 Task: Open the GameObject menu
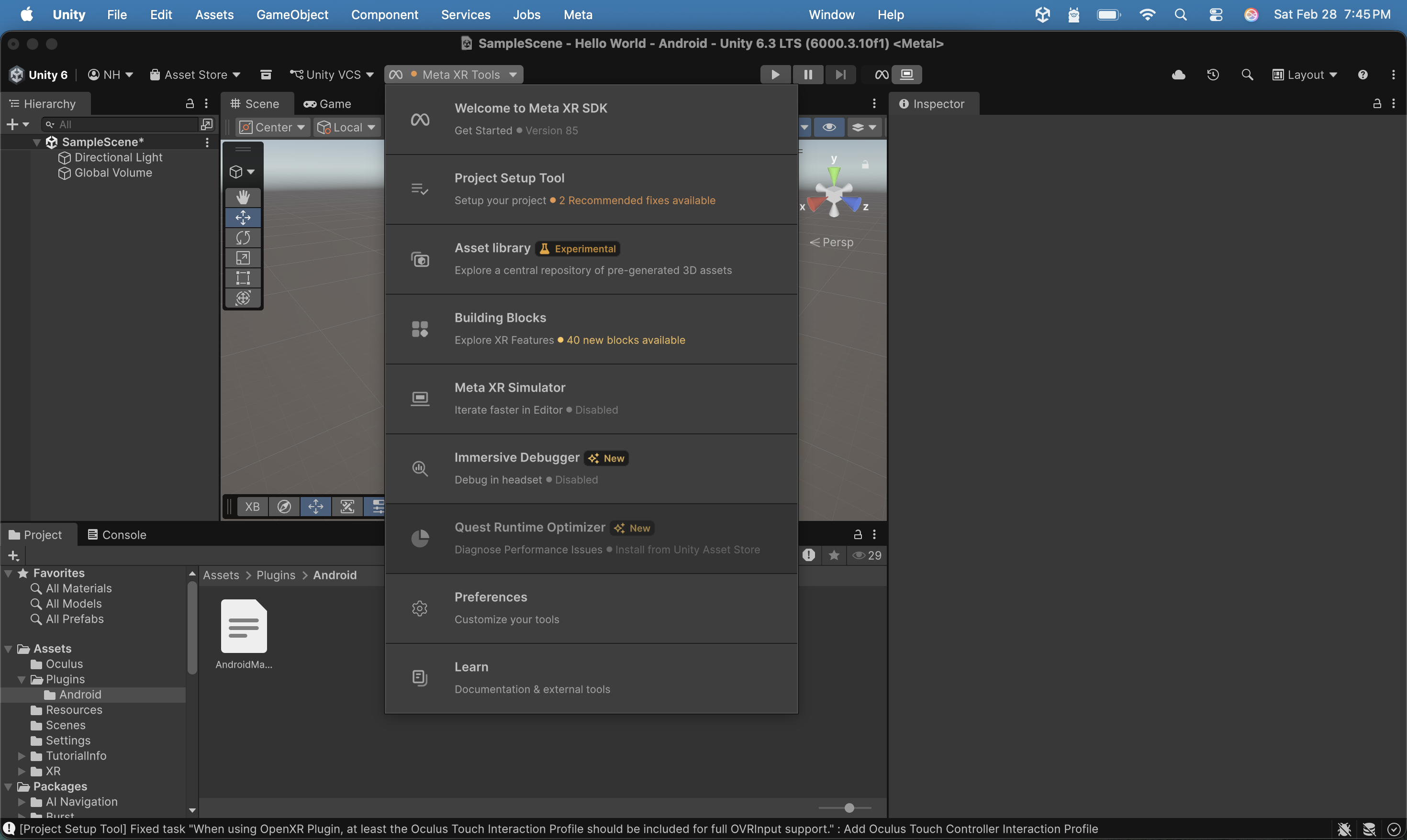pos(293,15)
